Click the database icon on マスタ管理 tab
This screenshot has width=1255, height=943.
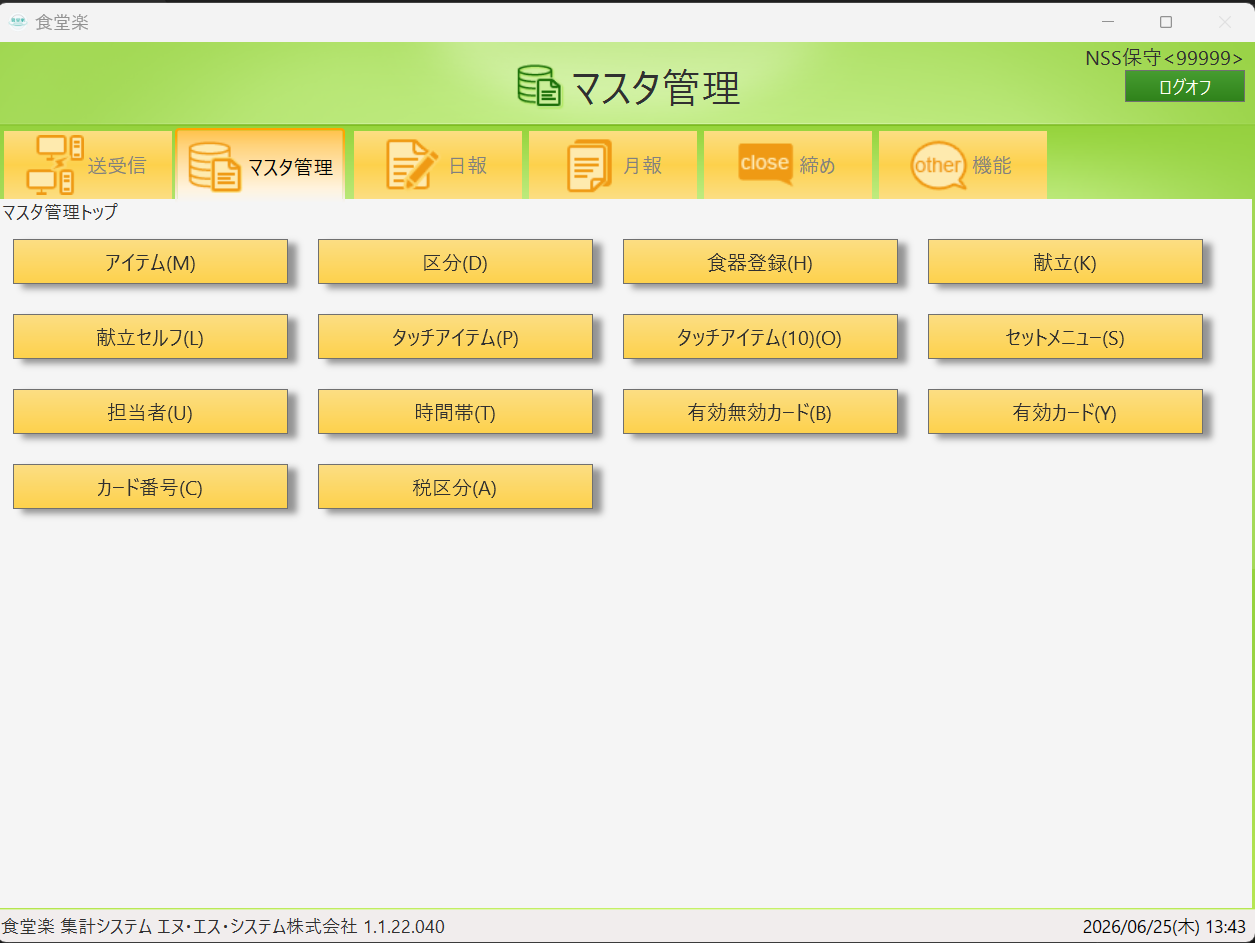point(215,166)
